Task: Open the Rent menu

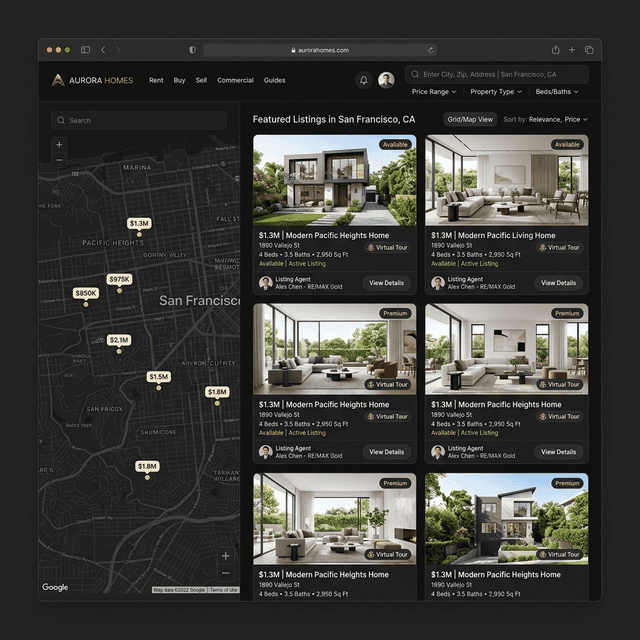Action: 156,80
